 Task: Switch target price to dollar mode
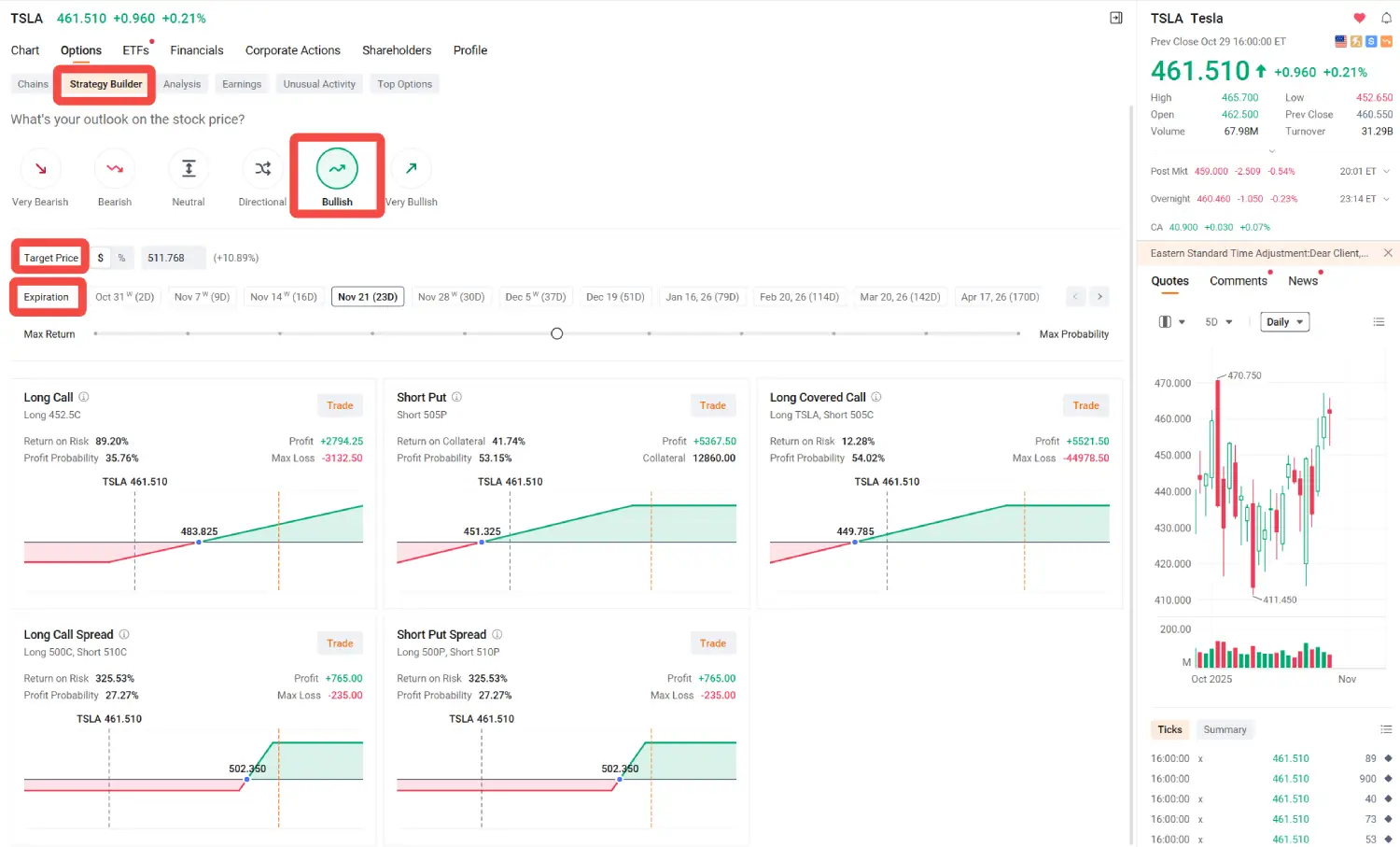tap(101, 258)
